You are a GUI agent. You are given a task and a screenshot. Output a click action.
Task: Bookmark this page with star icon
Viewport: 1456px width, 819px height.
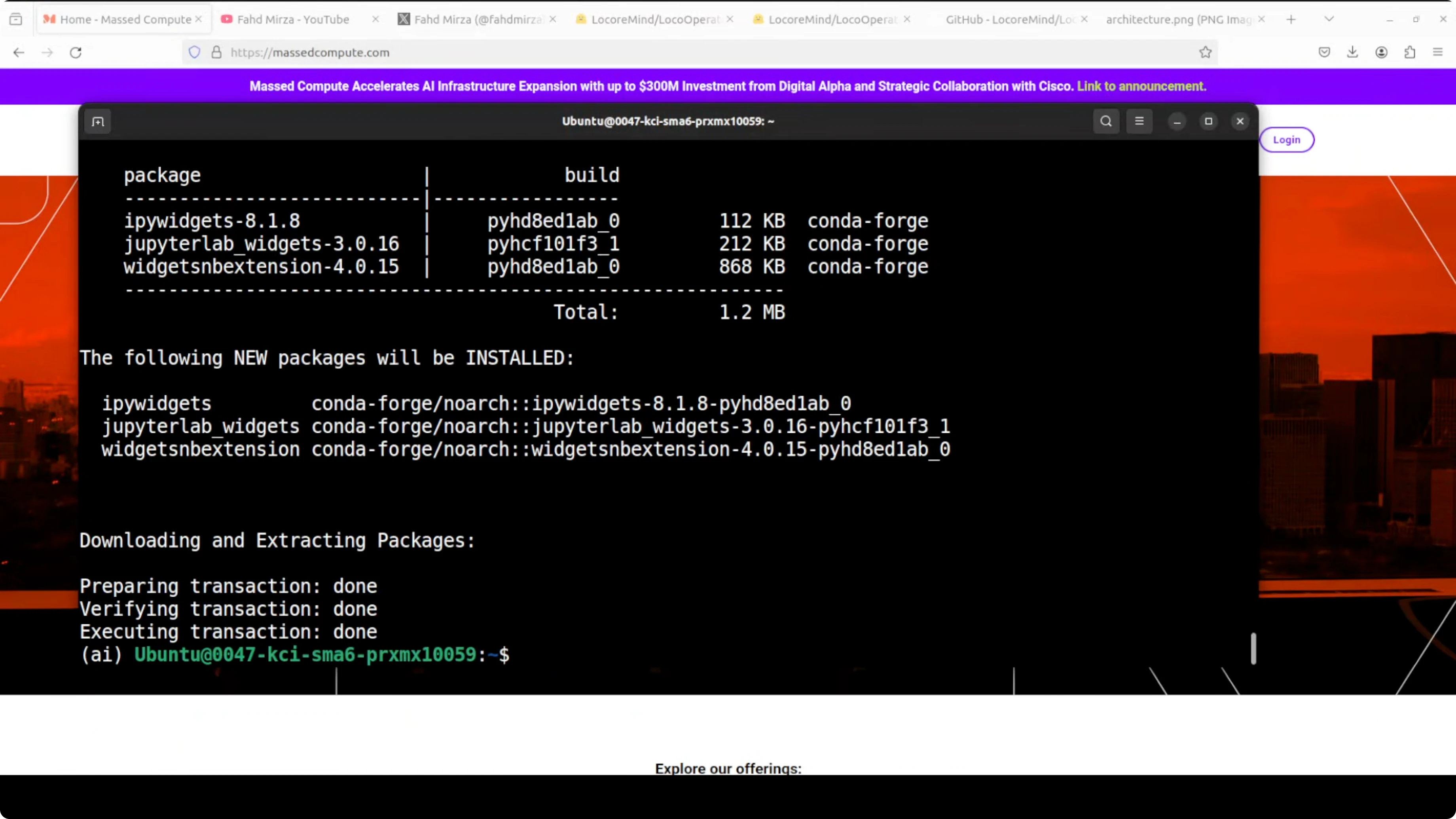(x=1205, y=53)
